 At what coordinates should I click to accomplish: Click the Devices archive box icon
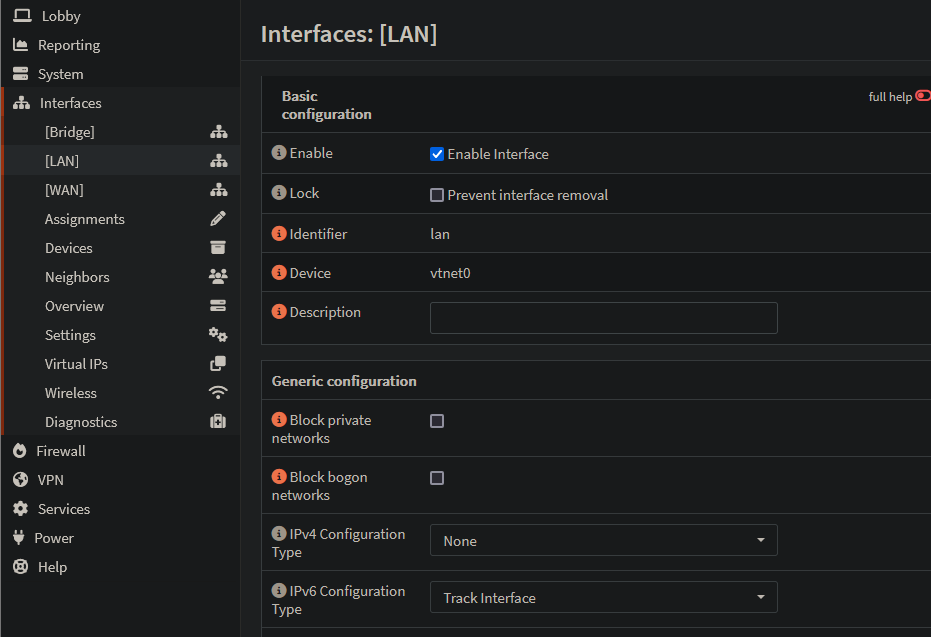click(218, 248)
